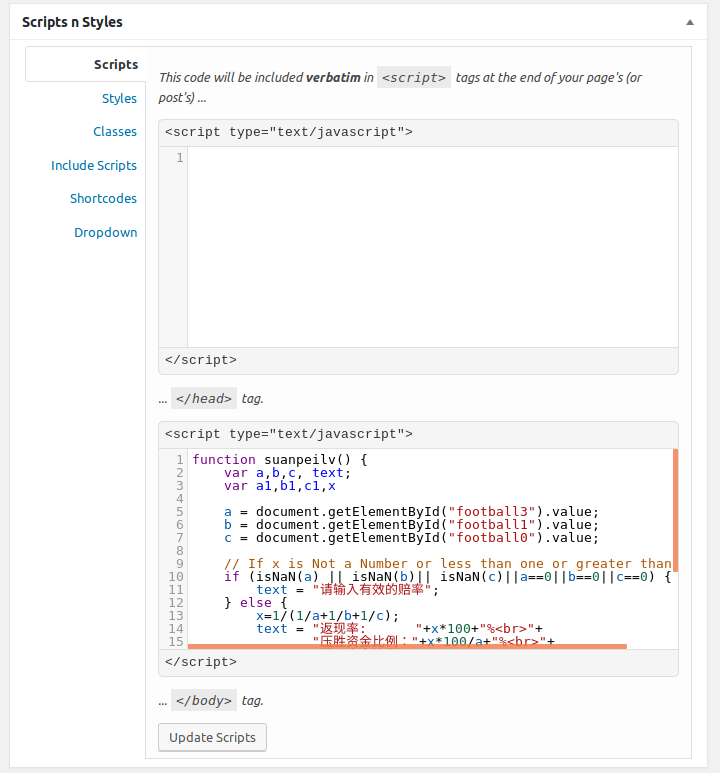Click the line 'function suanpeilv() {'
The height and width of the screenshot is (773, 720).
click(280, 459)
